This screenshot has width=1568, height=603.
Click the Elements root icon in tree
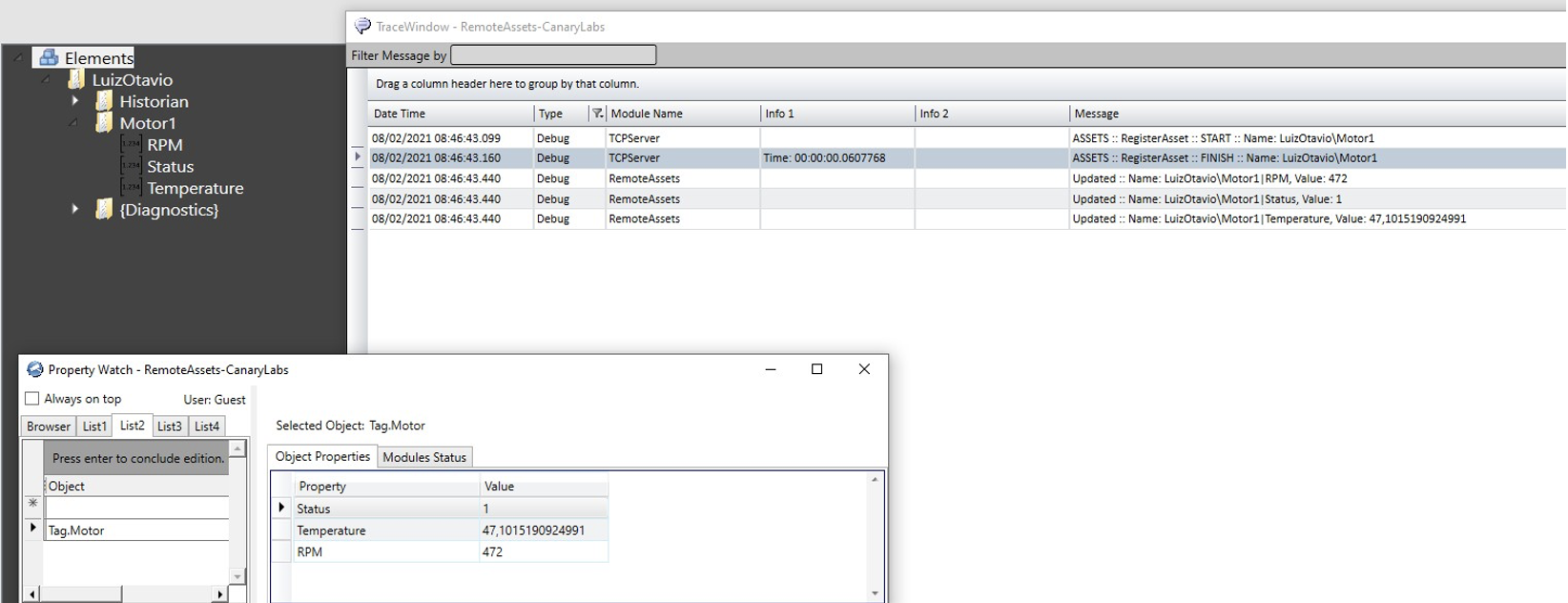coord(49,57)
